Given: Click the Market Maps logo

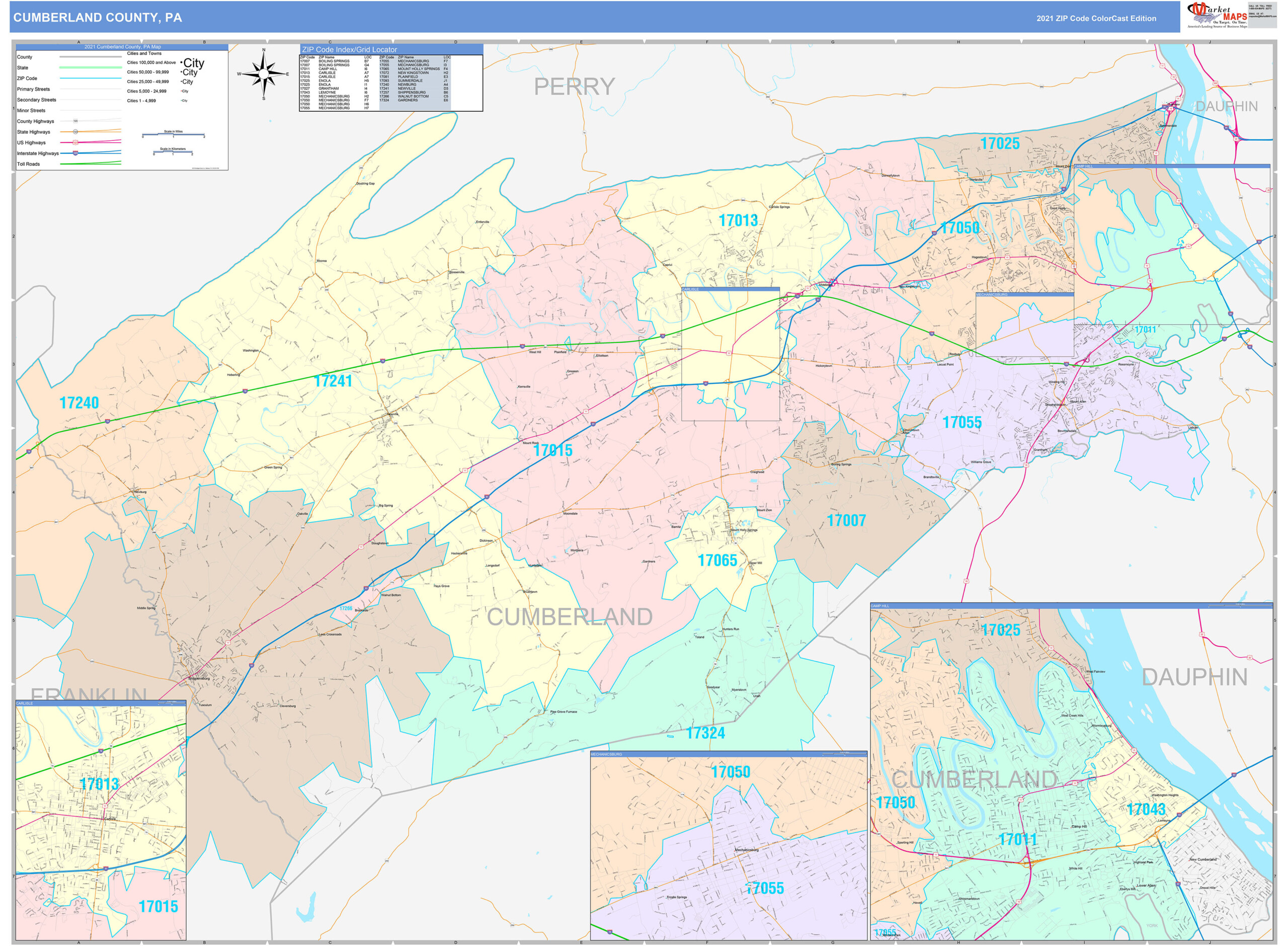Looking at the screenshot, I should tap(1218, 15).
